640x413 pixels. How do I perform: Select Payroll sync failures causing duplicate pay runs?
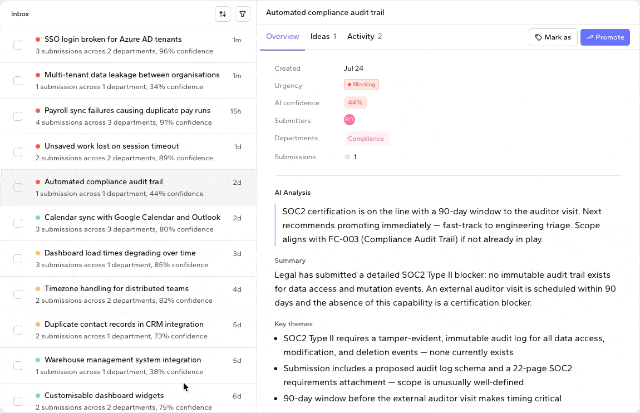coord(128,116)
